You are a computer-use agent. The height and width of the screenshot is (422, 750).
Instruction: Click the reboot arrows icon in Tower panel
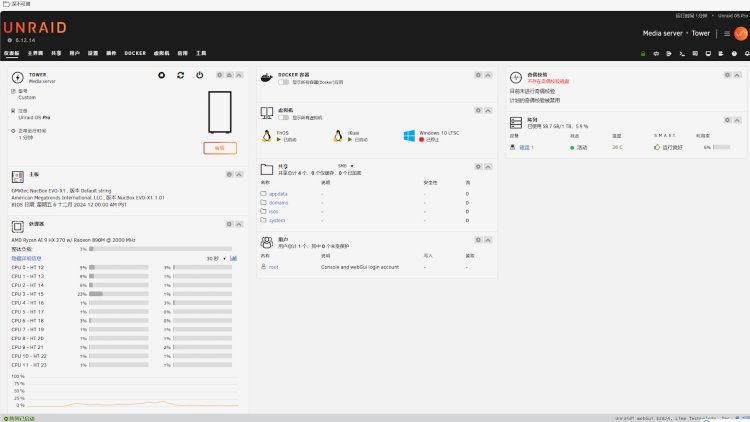point(180,75)
